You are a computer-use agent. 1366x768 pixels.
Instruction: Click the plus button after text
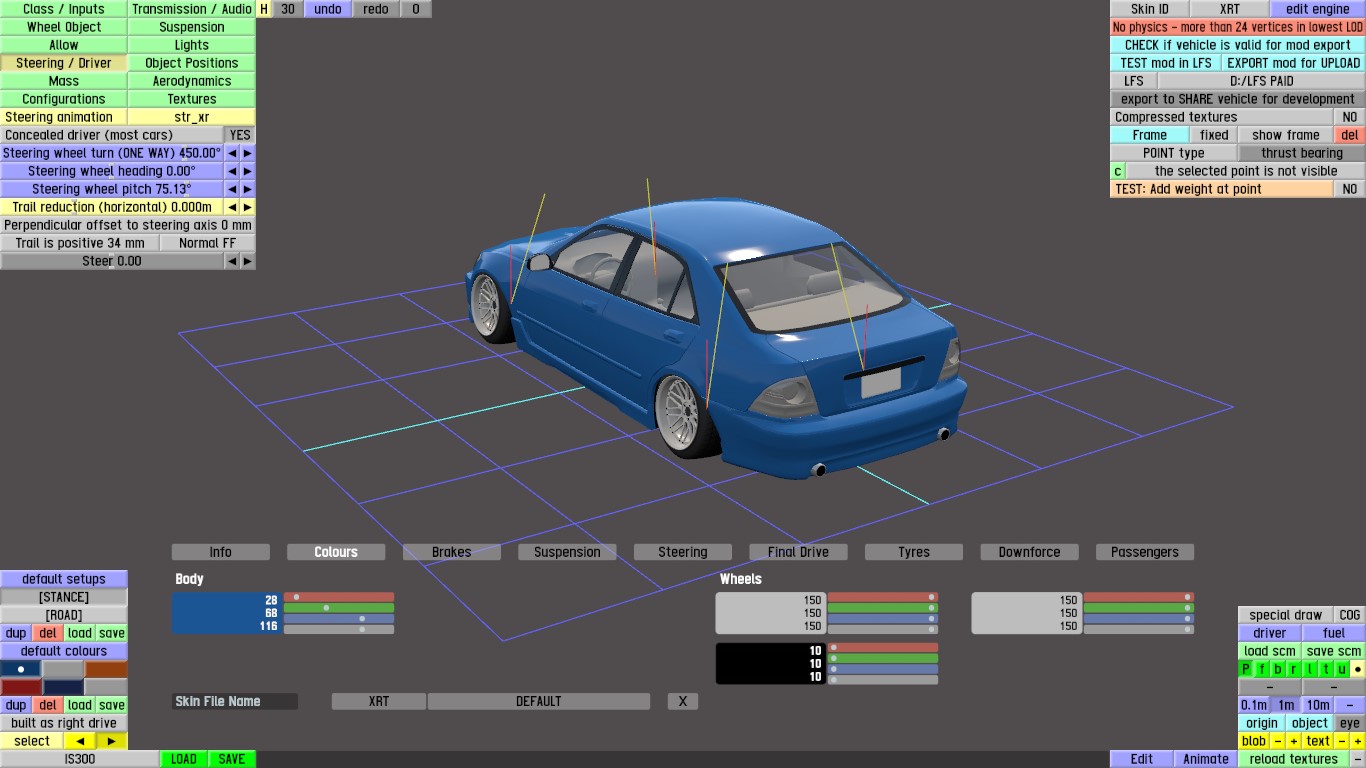[1358, 741]
